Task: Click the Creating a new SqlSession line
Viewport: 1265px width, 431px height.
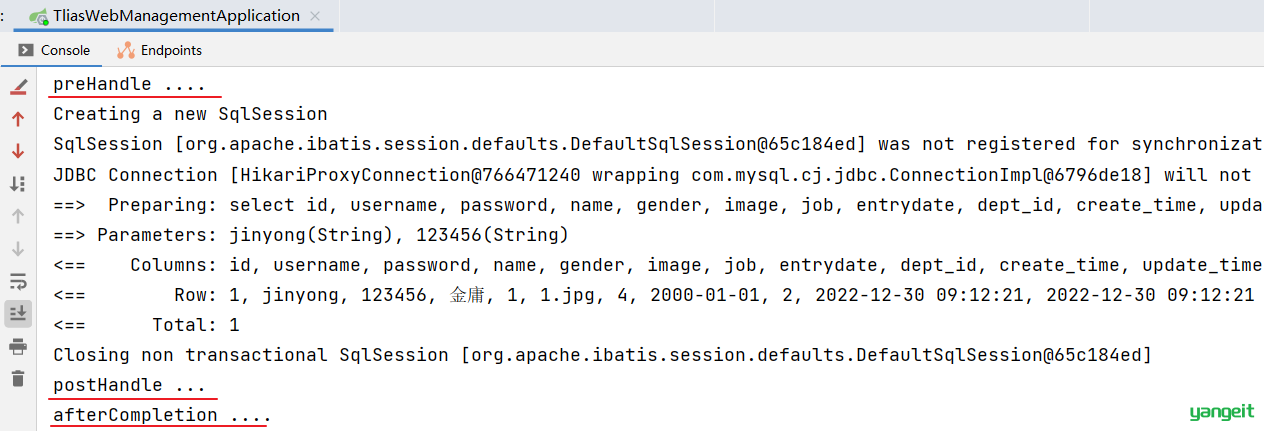Action: click(x=190, y=114)
